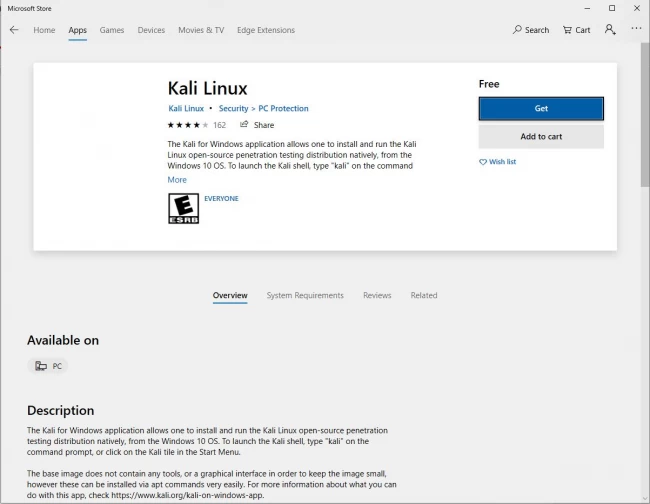This screenshot has width=650, height=504.
Task: Open the PC Protection category link
Action: pyautogui.click(x=283, y=109)
